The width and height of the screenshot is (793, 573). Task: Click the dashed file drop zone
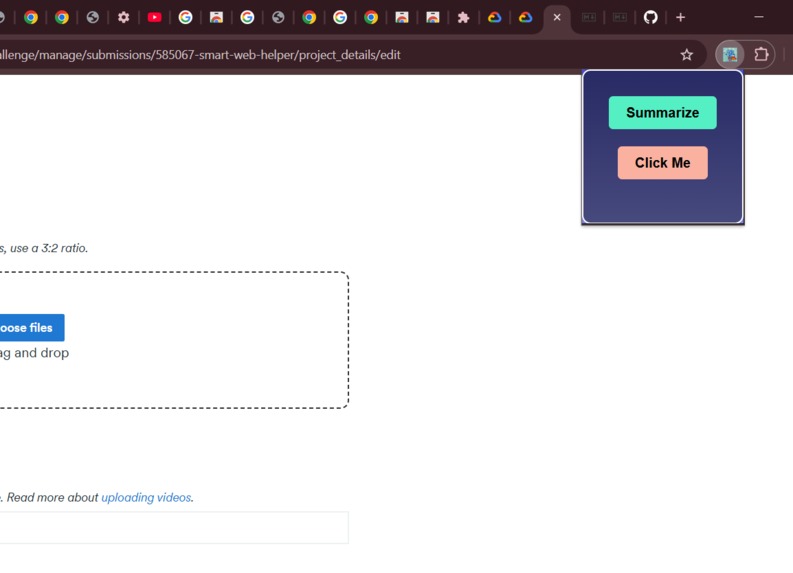(x=174, y=340)
